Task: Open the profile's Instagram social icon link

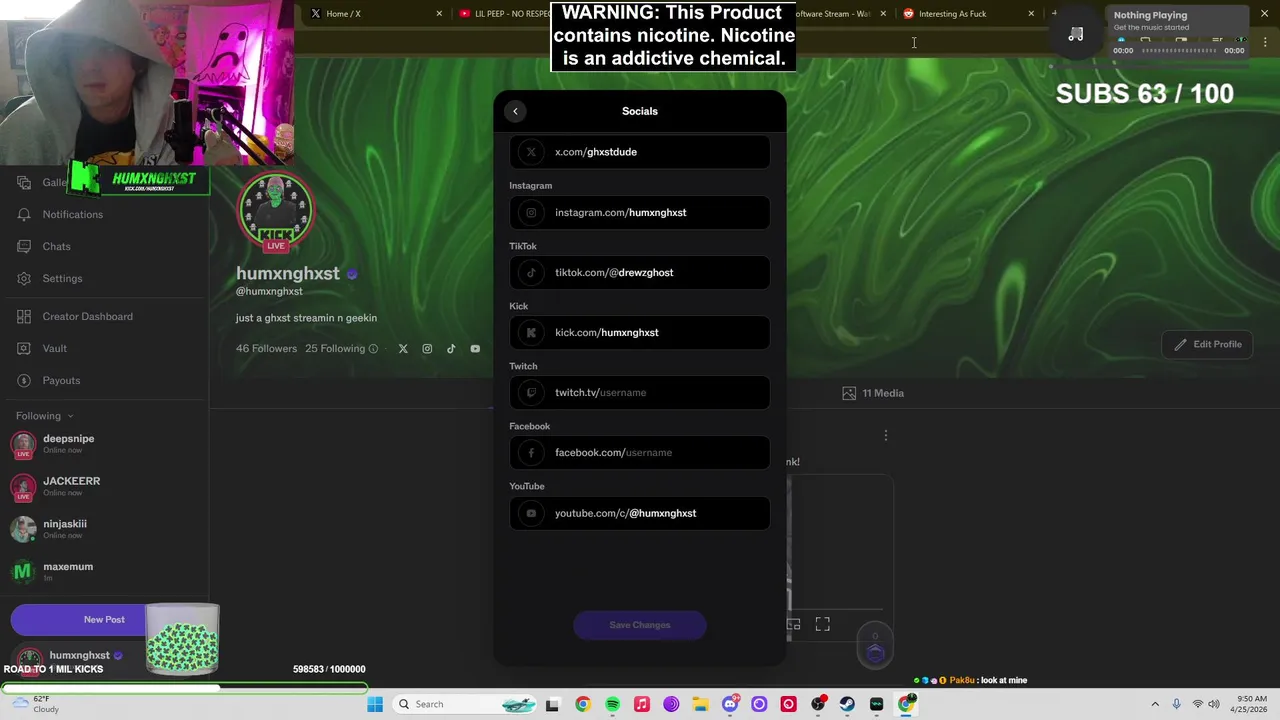Action: [x=427, y=349]
